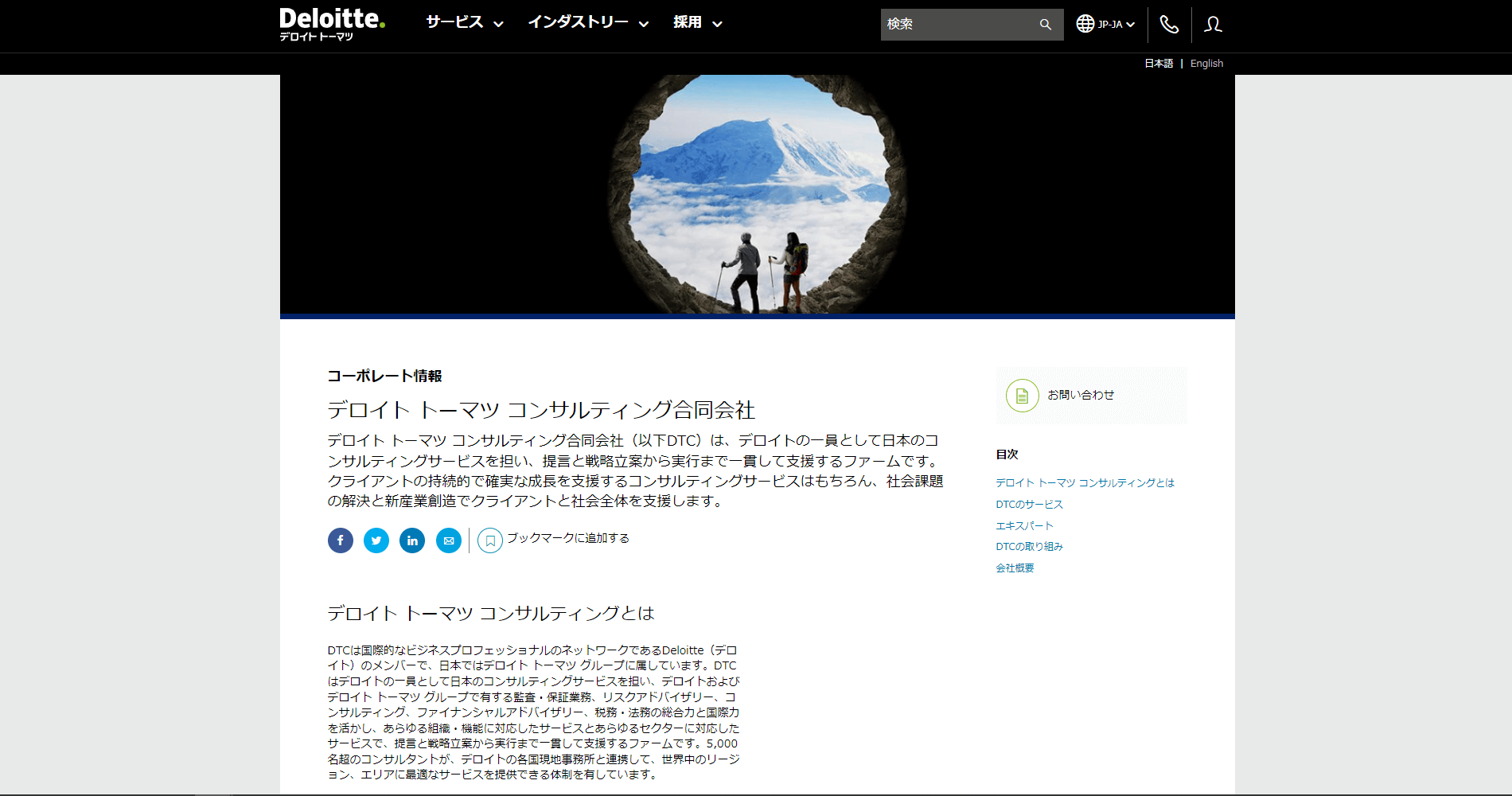Click the globe language icon
Viewport: 1512px width, 796px height.
(x=1085, y=24)
